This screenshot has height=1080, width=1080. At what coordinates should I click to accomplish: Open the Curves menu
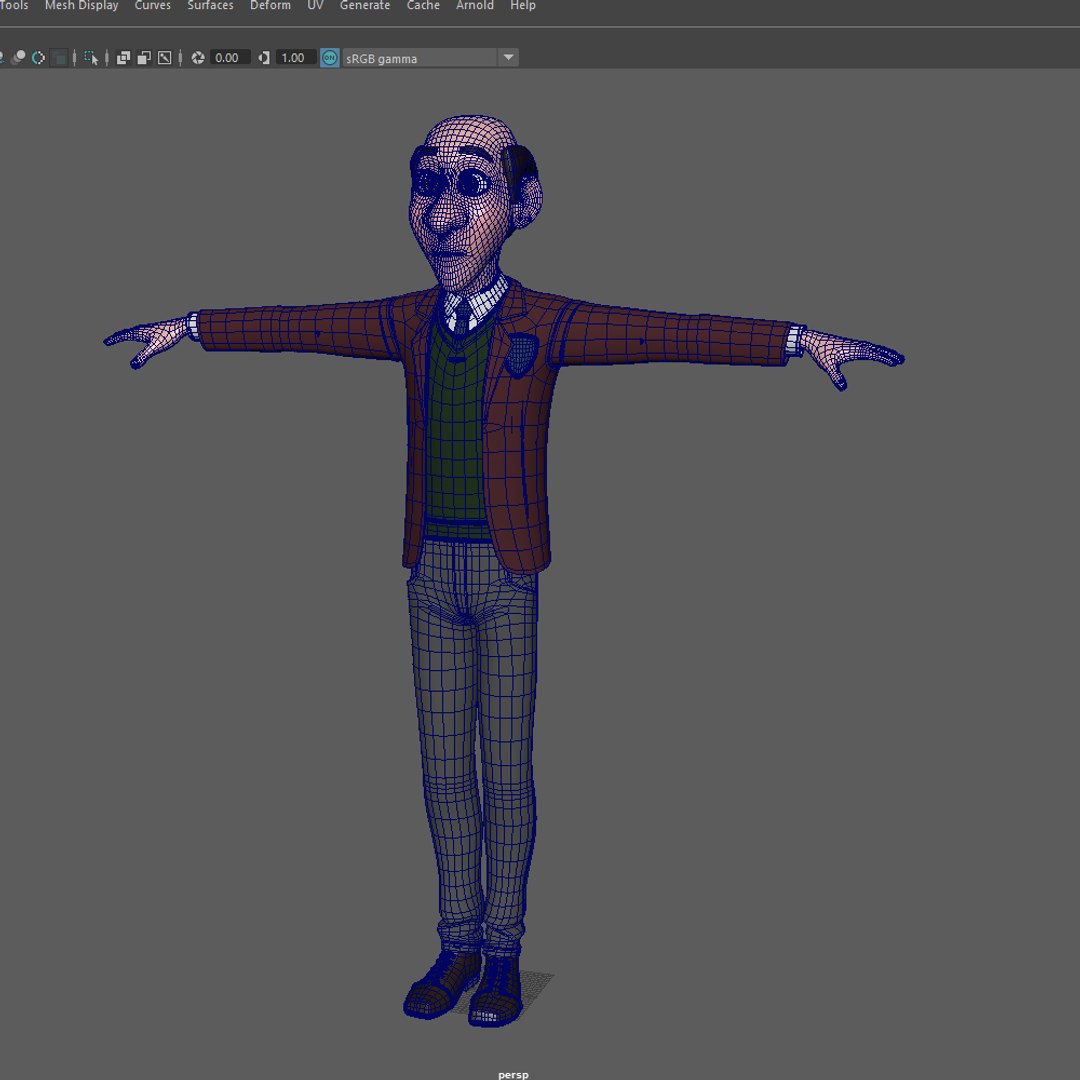coord(152,6)
